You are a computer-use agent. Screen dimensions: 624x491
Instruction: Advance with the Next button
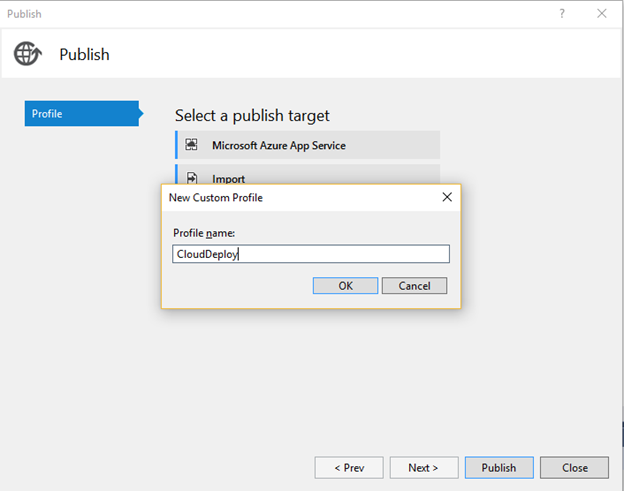pyautogui.click(x=424, y=468)
